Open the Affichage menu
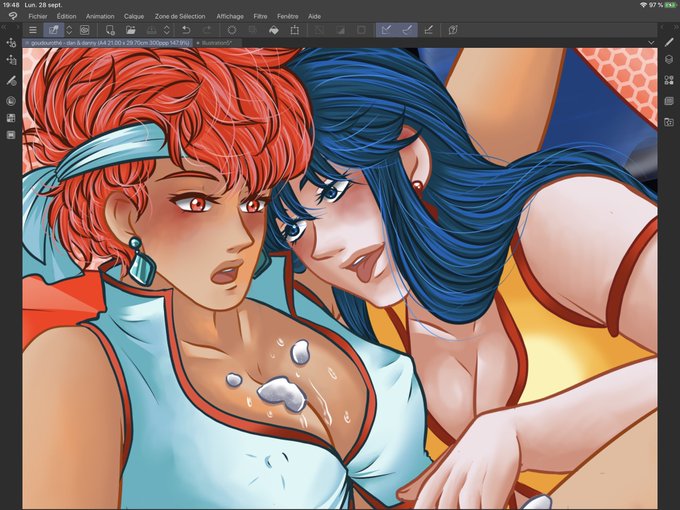Screen dimensions: 680x510 click(x=230, y=16)
